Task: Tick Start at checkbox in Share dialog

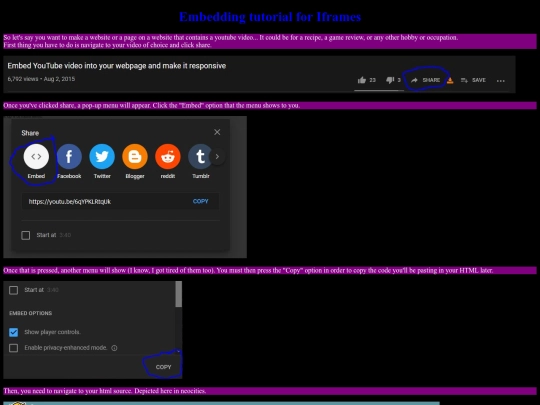Action: coord(25,235)
